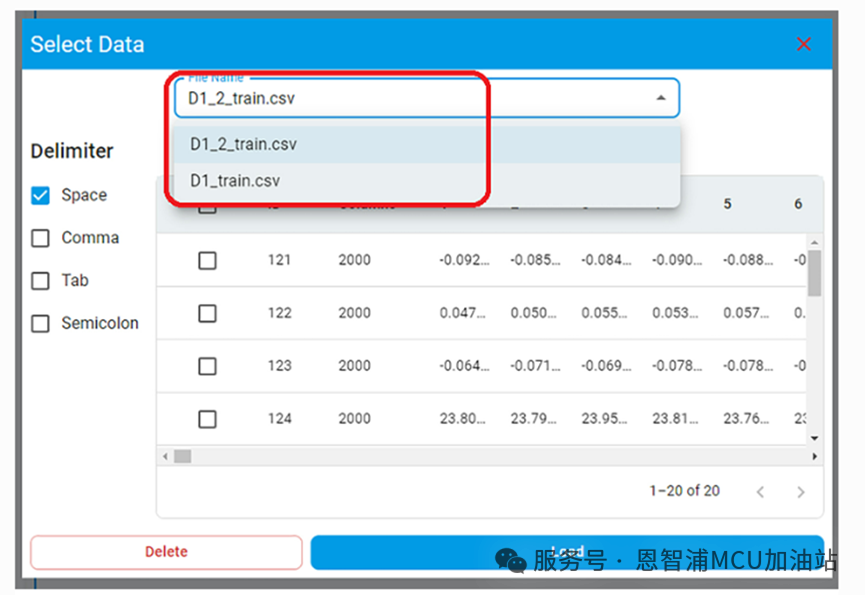This screenshot has width=865, height=595.
Task: Click the 23.95... cell
Action: point(604,419)
